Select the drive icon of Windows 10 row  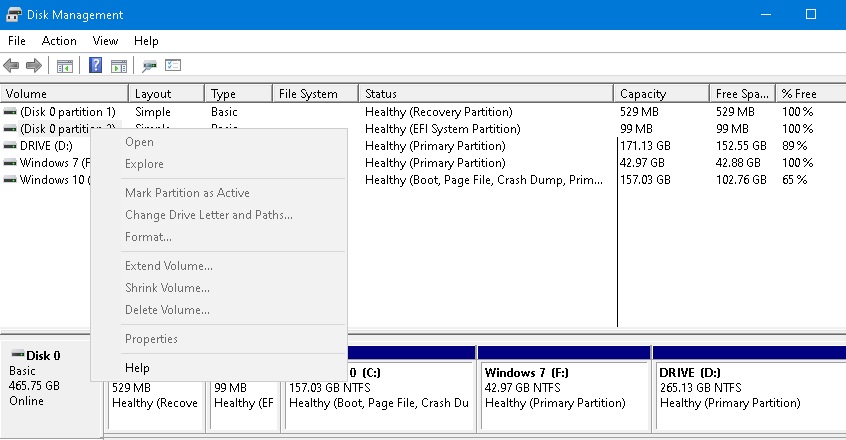10,180
